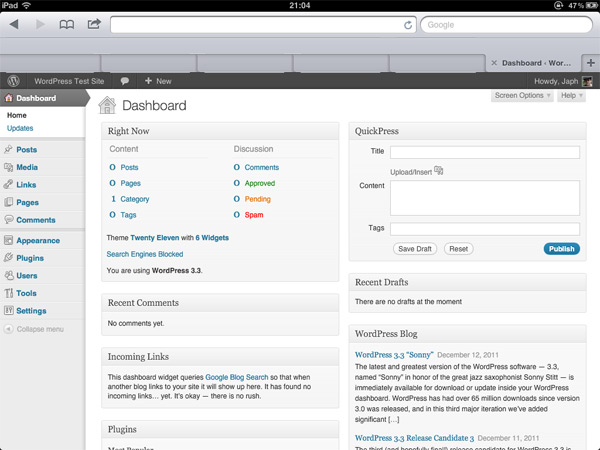
Task: Open the 6 Widgets link
Action: coord(212,238)
